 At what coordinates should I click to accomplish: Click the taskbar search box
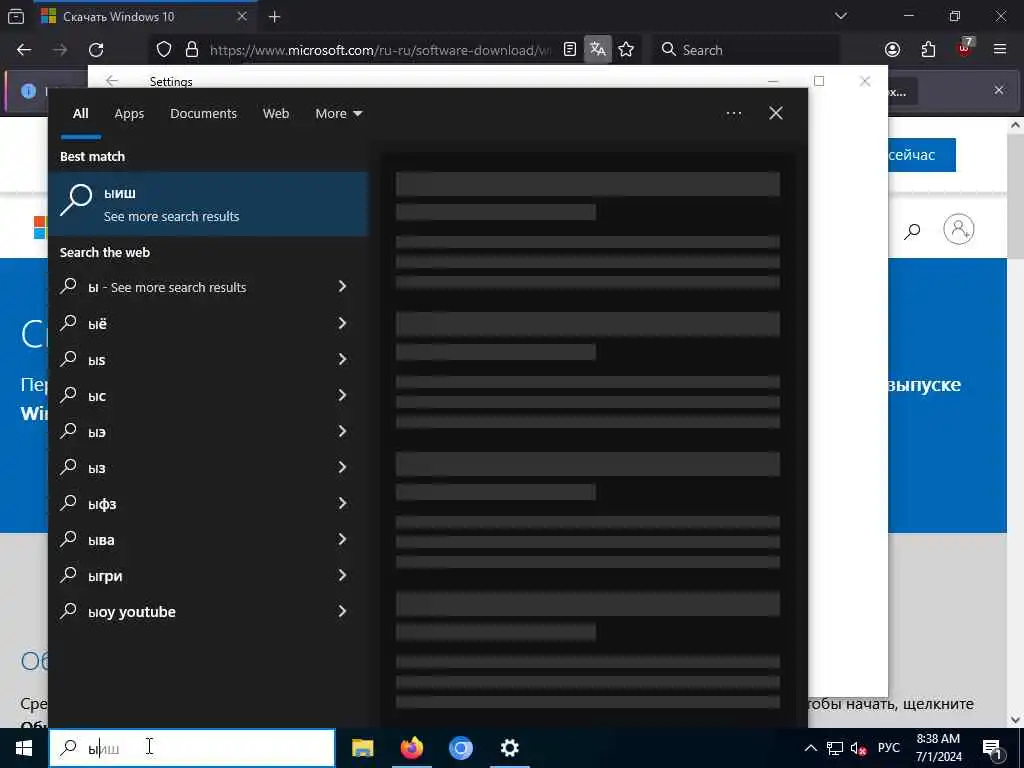[x=192, y=748]
